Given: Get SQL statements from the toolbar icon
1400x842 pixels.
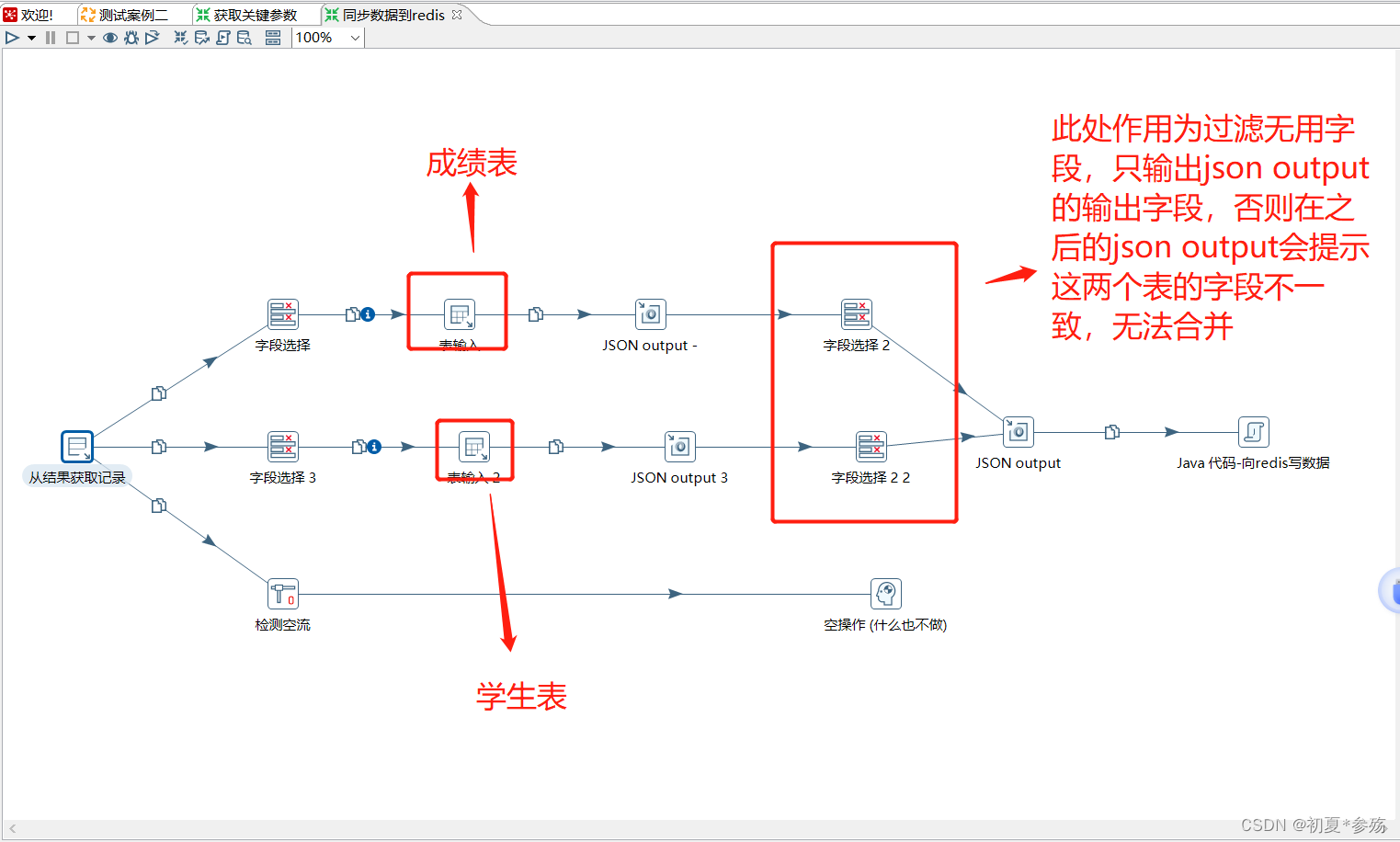Looking at the screenshot, I should click(x=223, y=38).
